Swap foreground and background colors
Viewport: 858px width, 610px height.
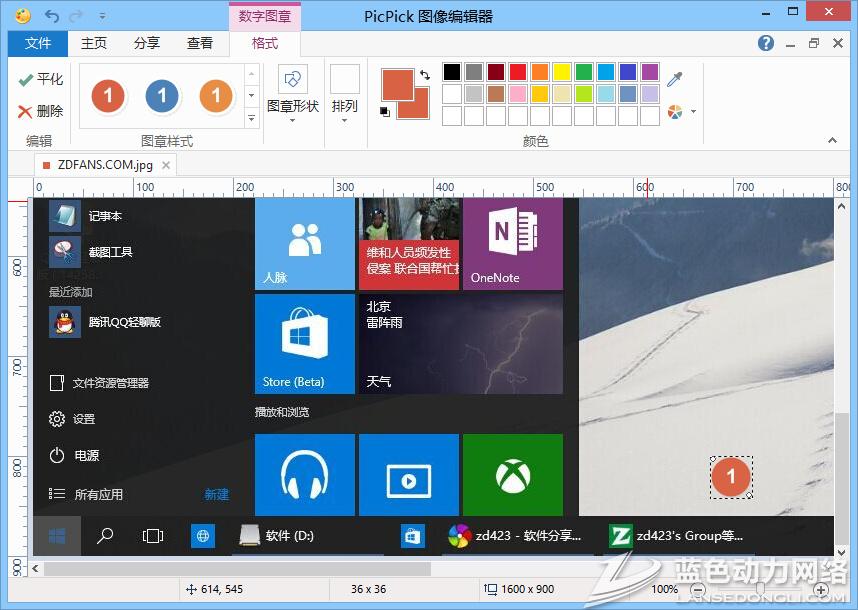(425, 74)
